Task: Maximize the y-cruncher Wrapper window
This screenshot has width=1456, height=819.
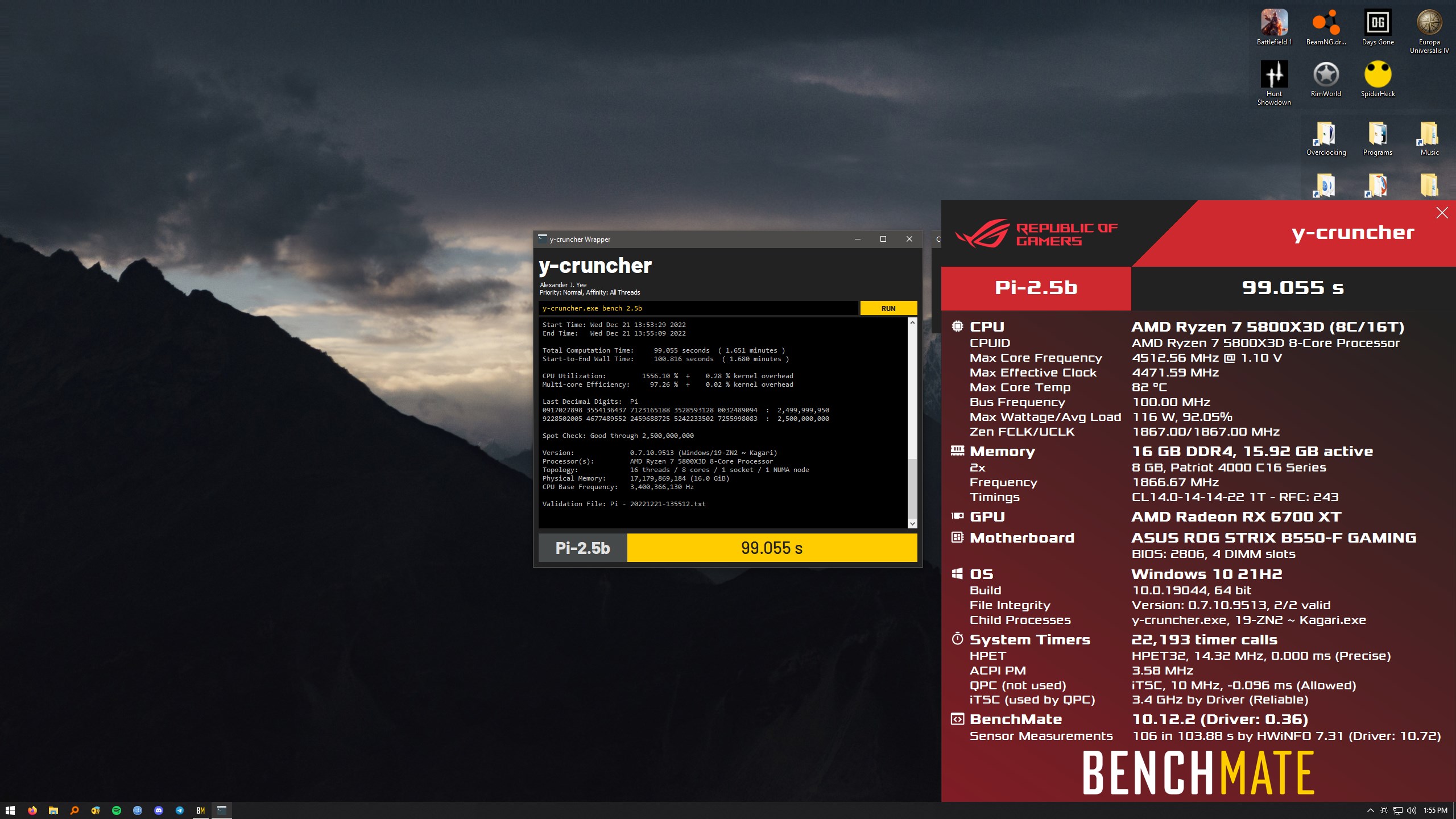Action: [883, 239]
